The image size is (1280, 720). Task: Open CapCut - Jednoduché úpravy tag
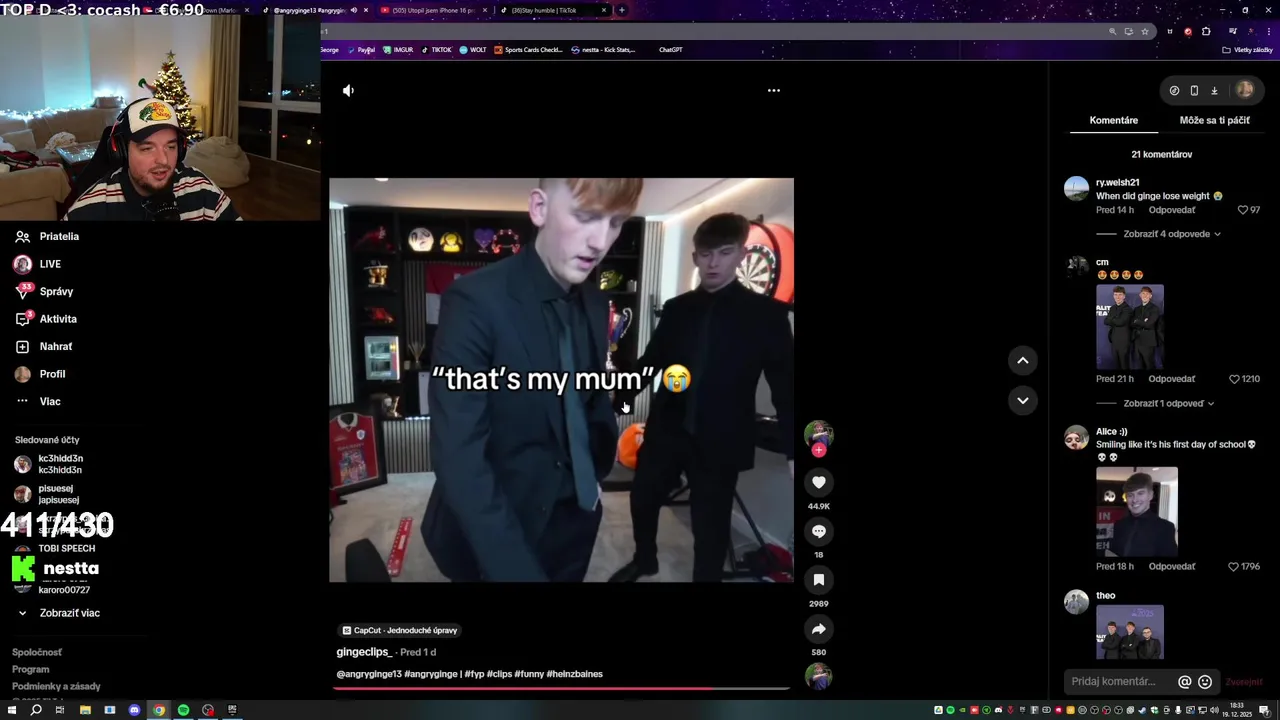coord(400,630)
